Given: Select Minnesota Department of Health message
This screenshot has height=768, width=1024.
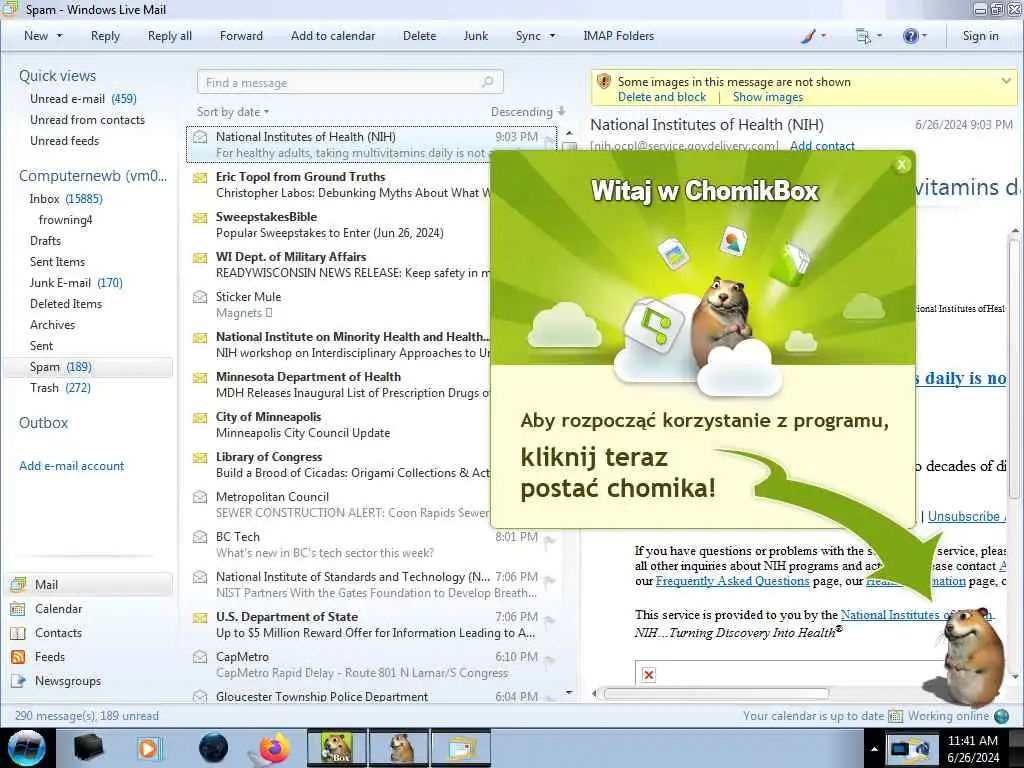Looking at the screenshot, I should tap(340, 385).
